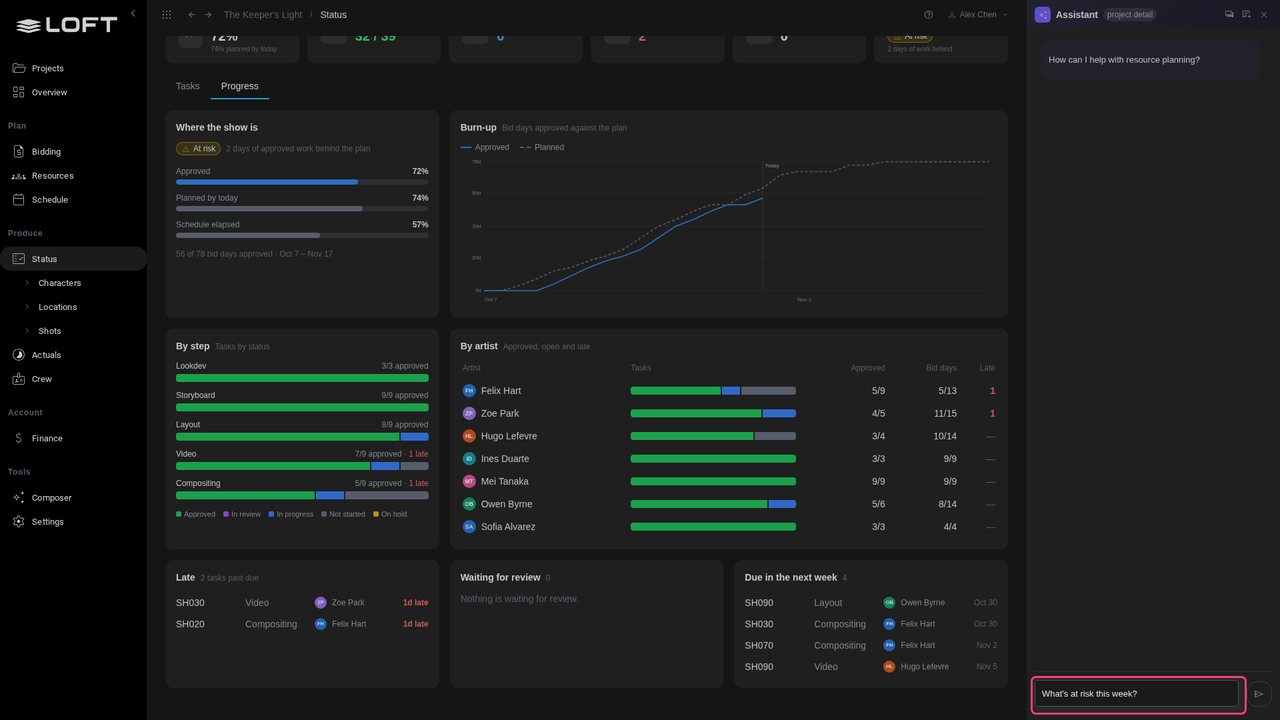The image size is (1280, 720).
Task: Select the Progress tab
Action: (240, 86)
